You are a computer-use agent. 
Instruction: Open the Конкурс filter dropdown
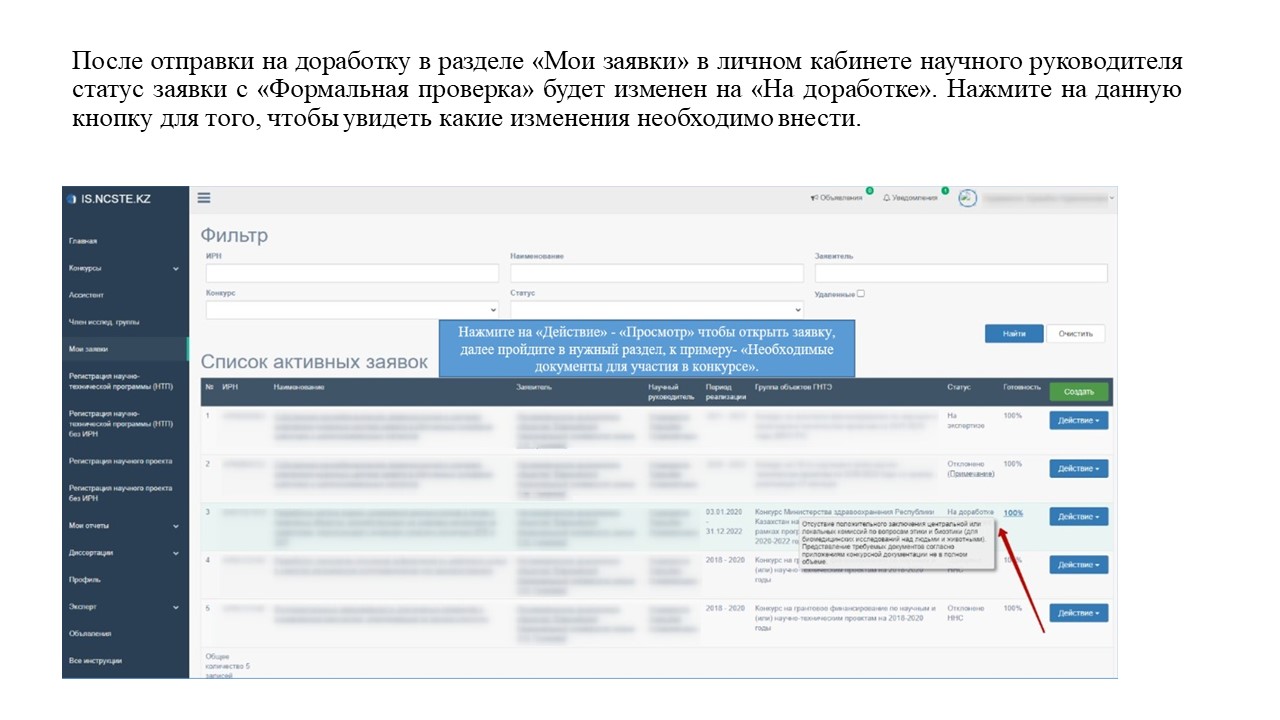(352, 310)
